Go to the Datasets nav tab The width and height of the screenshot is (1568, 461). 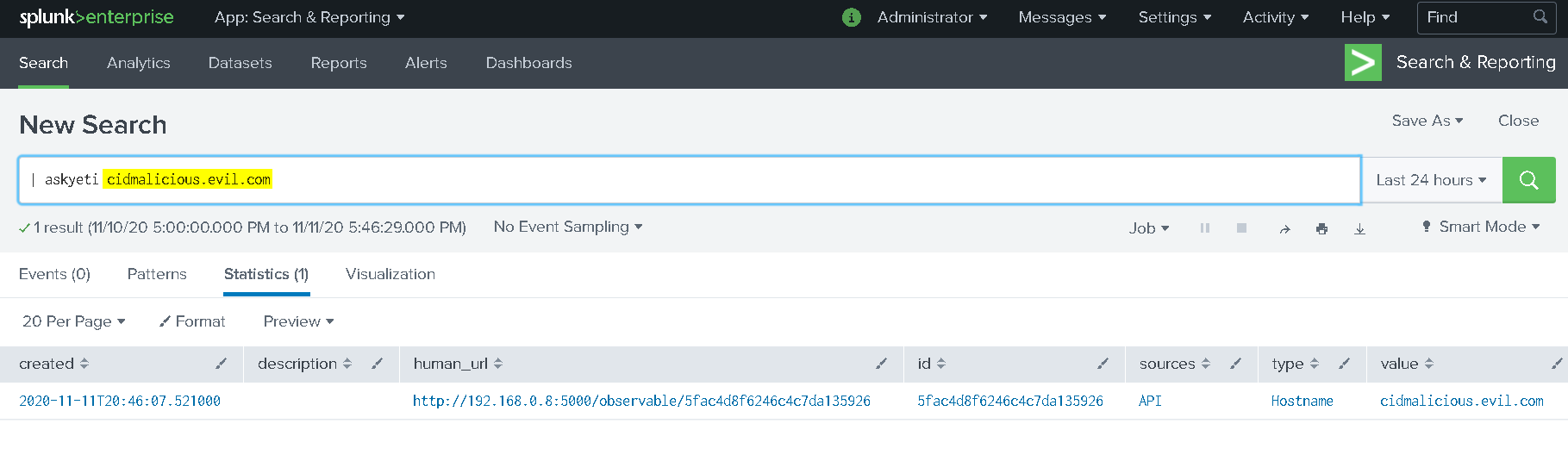240,63
